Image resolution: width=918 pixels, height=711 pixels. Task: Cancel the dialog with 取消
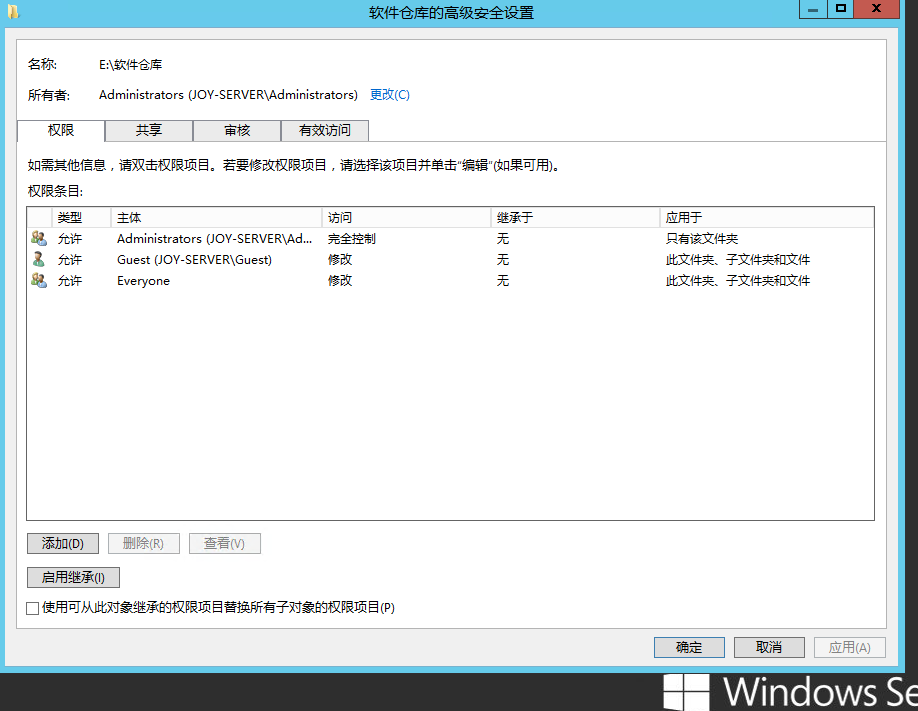point(768,647)
